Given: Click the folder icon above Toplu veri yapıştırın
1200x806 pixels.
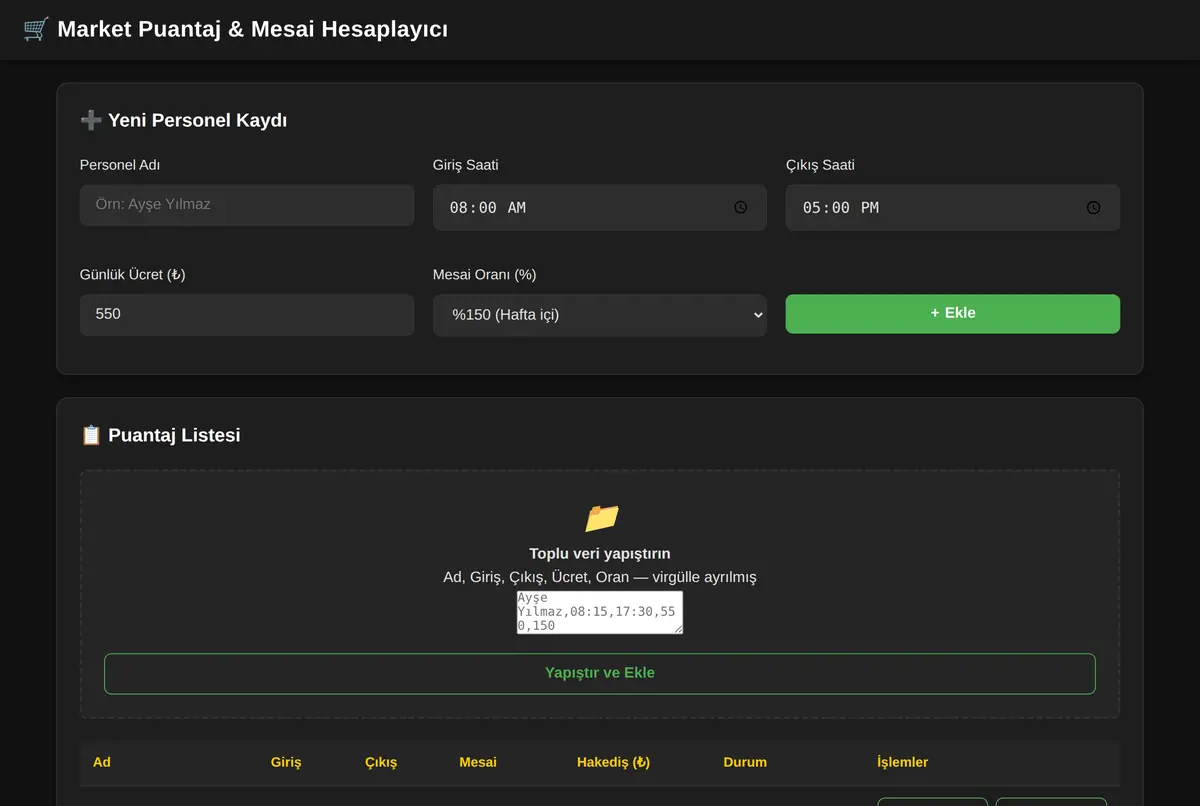Looking at the screenshot, I should pyautogui.click(x=601, y=518).
